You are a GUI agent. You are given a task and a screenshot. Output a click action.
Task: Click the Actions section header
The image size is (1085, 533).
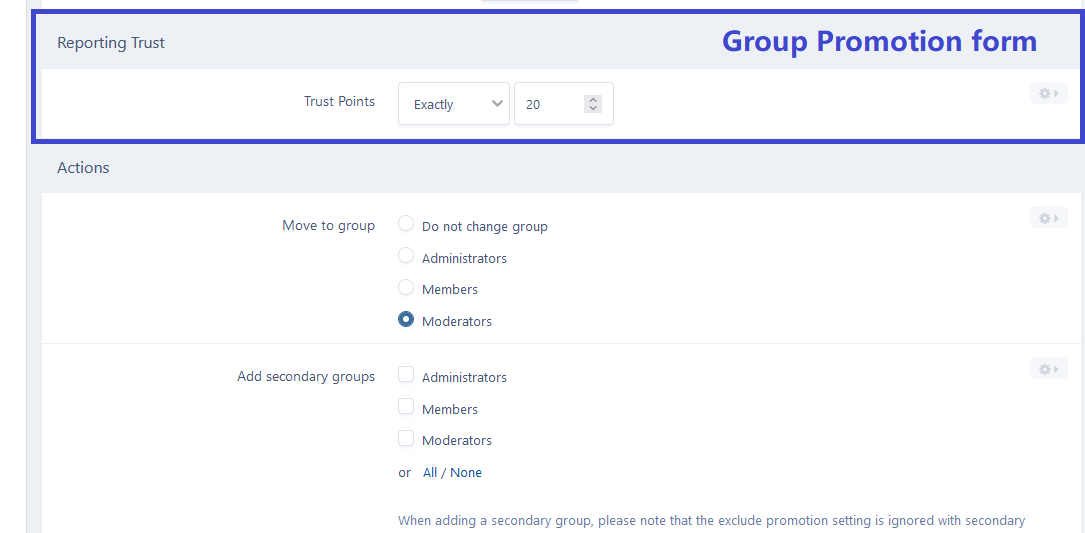(x=83, y=168)
